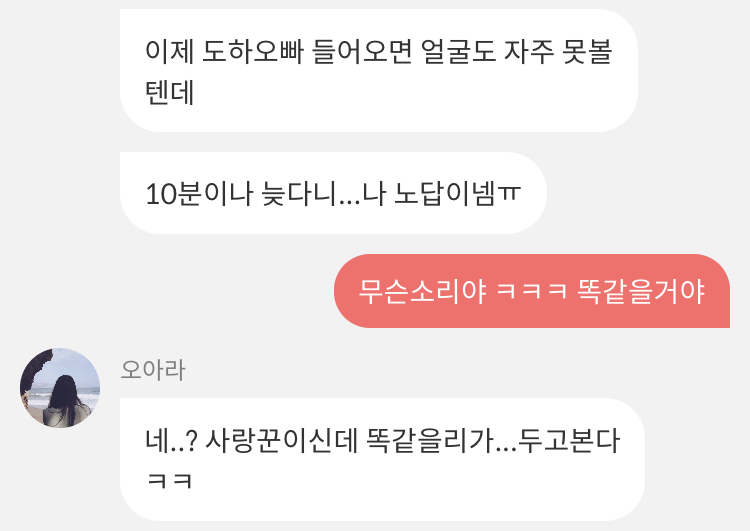Click the word 사랑꾼이신데 in the last message

282,441
